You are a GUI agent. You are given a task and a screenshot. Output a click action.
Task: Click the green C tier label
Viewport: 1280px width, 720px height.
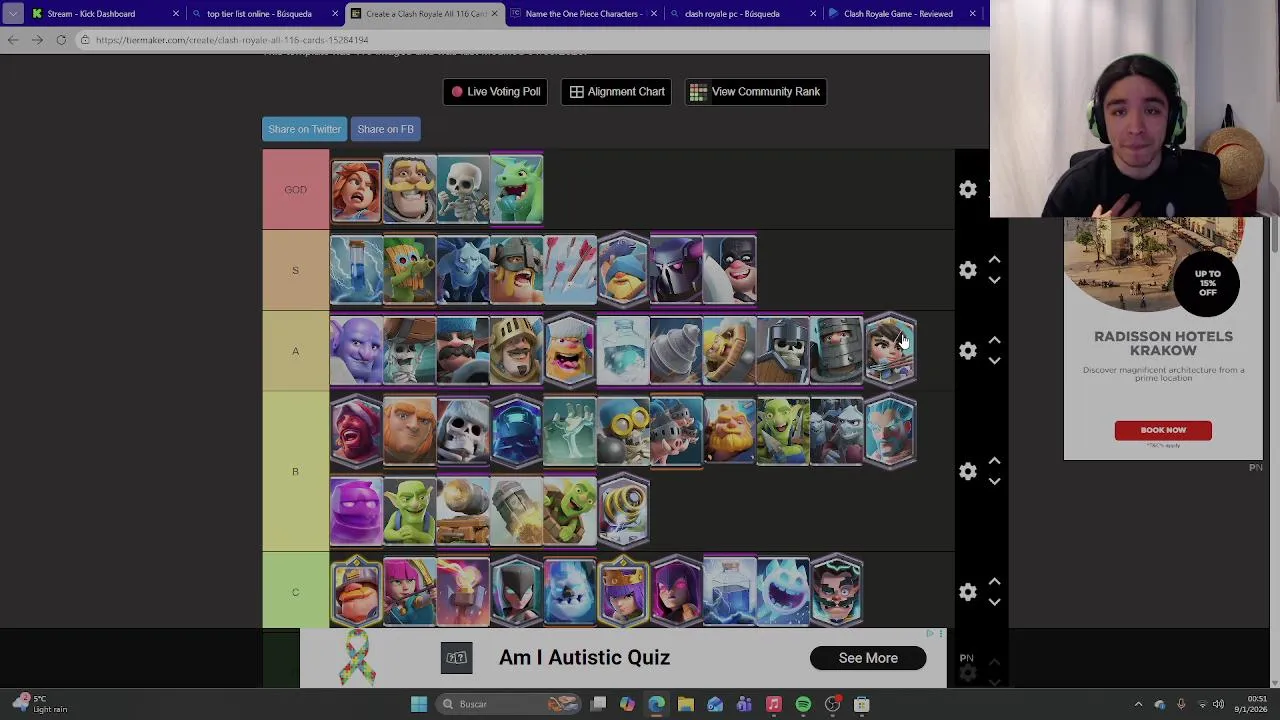point(295,592)
